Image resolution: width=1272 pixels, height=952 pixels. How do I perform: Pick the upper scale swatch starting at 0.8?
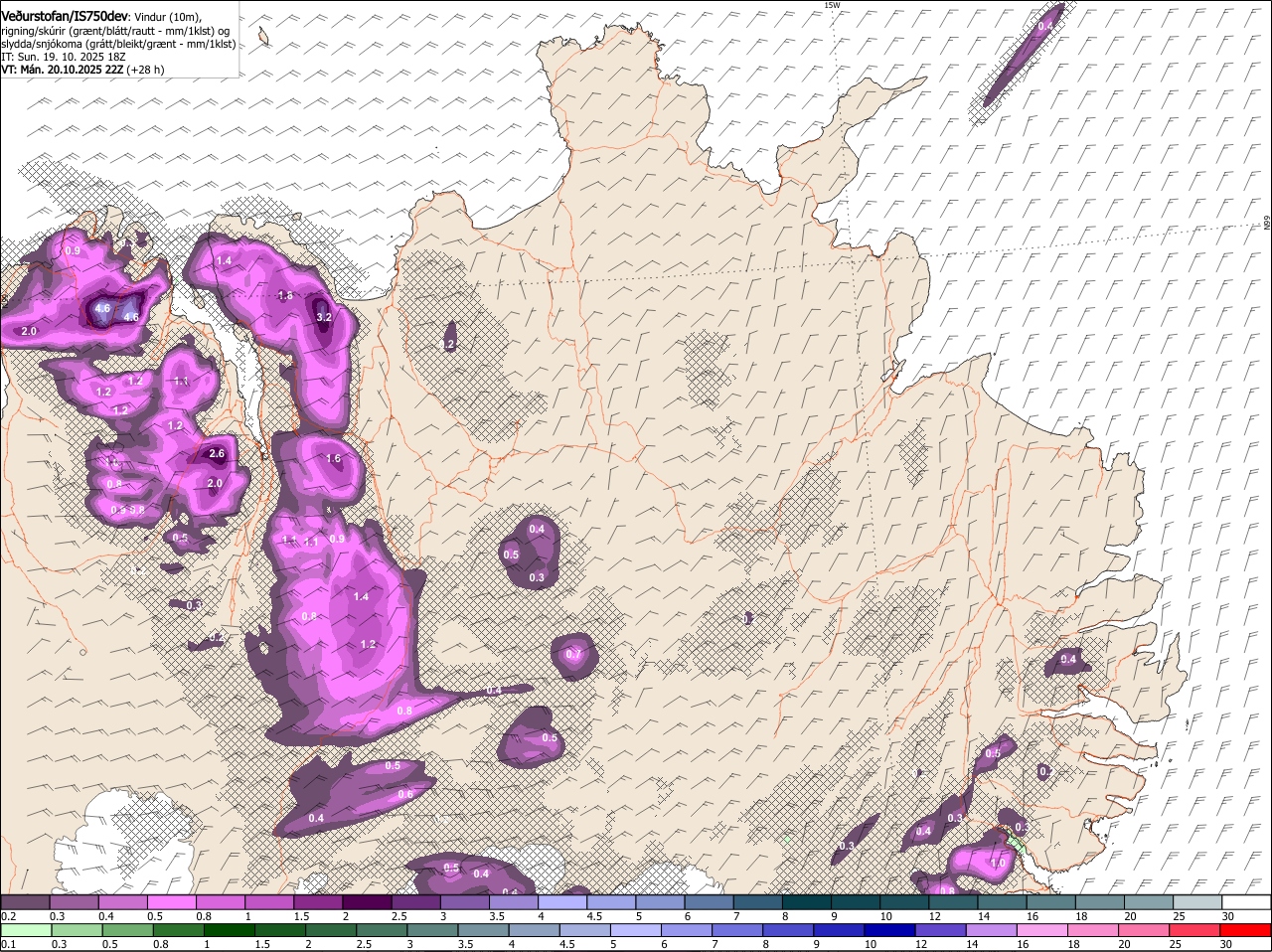pyautogui.click(x=221, y=902)
